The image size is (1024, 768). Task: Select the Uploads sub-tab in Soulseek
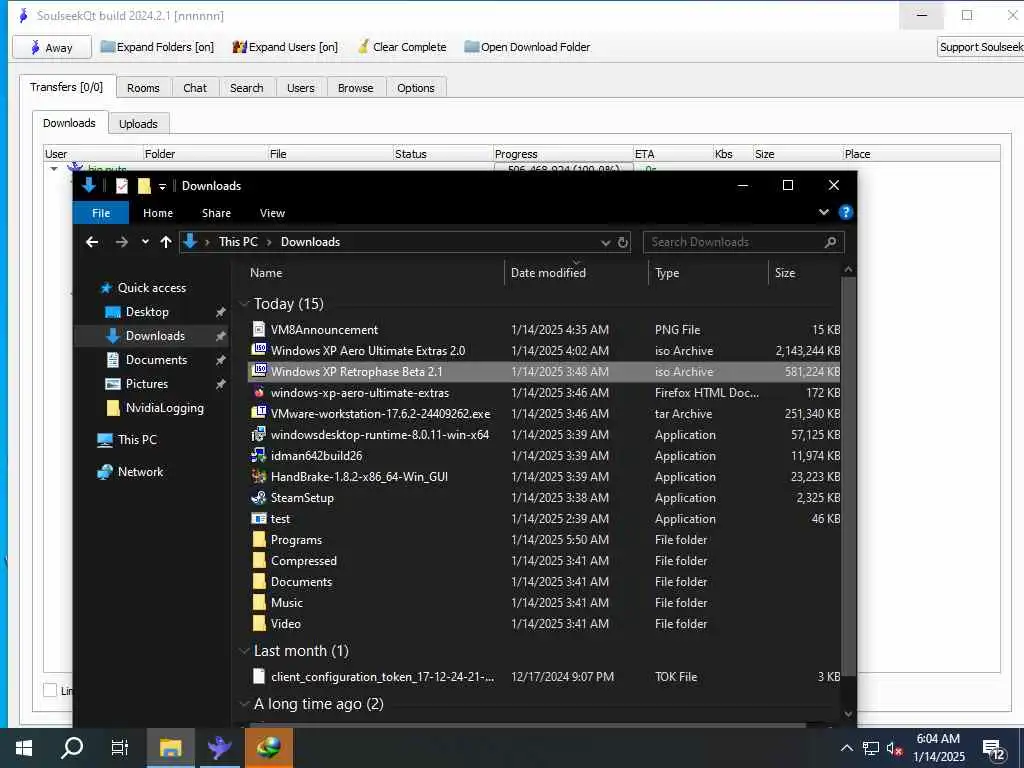[138, 123]
